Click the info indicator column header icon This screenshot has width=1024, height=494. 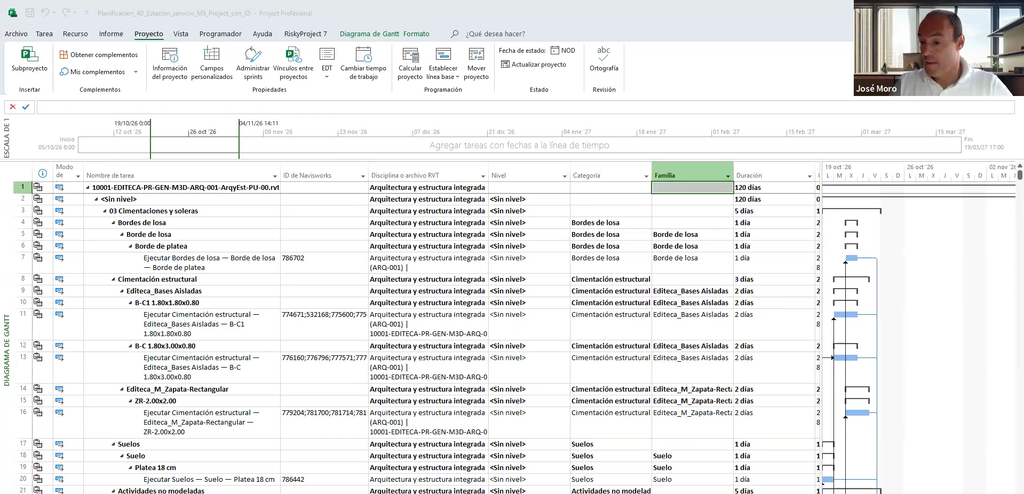42,173
